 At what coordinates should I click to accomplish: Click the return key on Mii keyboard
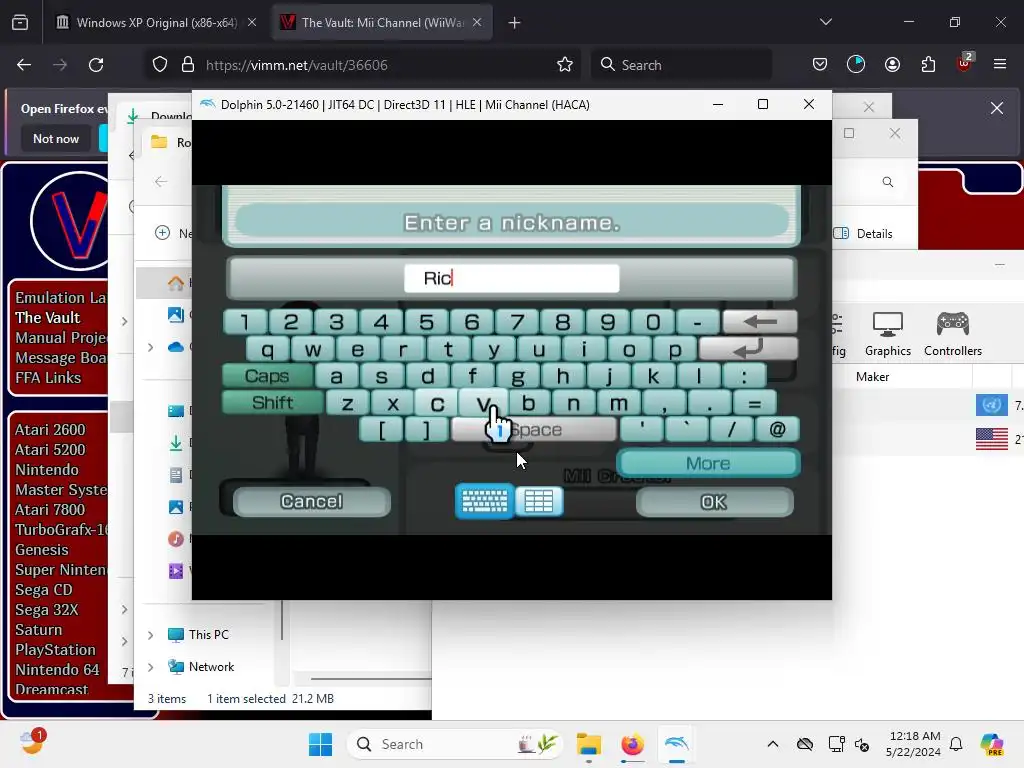point(748,349)
